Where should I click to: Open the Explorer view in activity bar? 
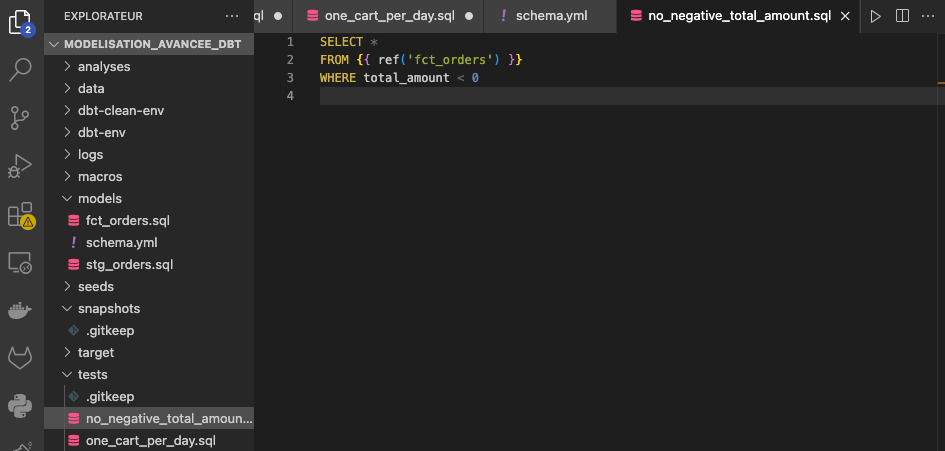pyautogui.click(x=21, y=23)
